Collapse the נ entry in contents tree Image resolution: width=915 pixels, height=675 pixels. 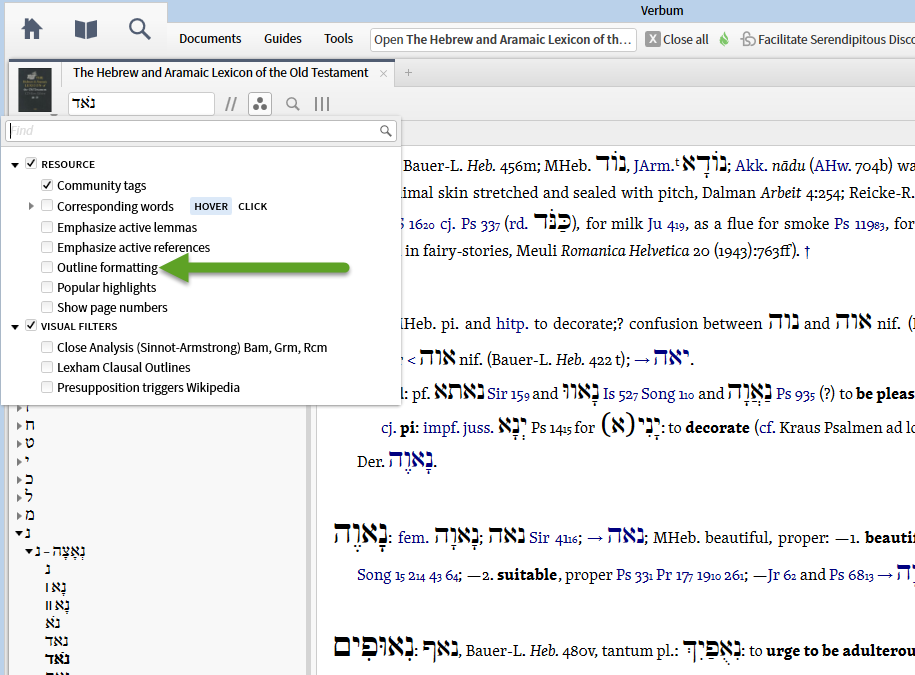click(19, 533)
